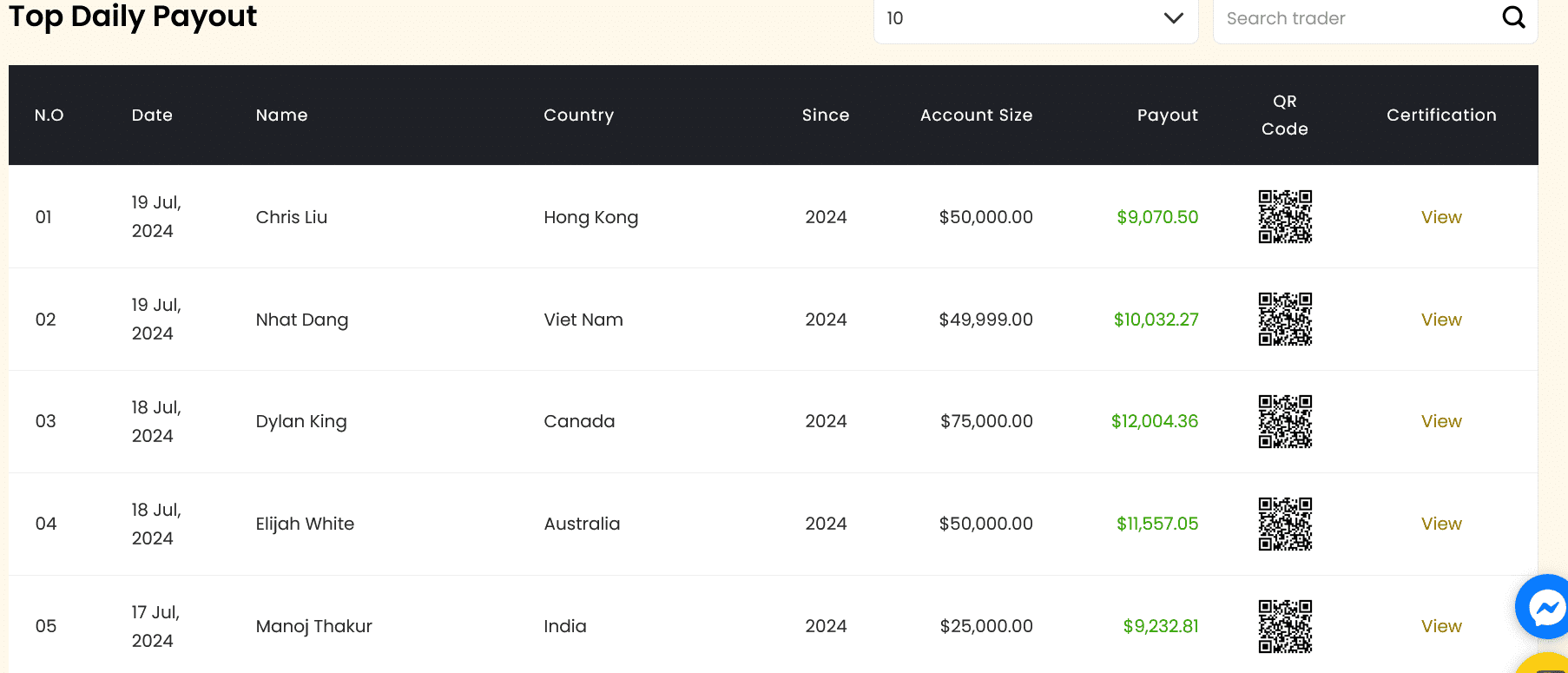The image size is (1568, 673).
Task: View certification for Dylan King
Action: coord(1441,421)
